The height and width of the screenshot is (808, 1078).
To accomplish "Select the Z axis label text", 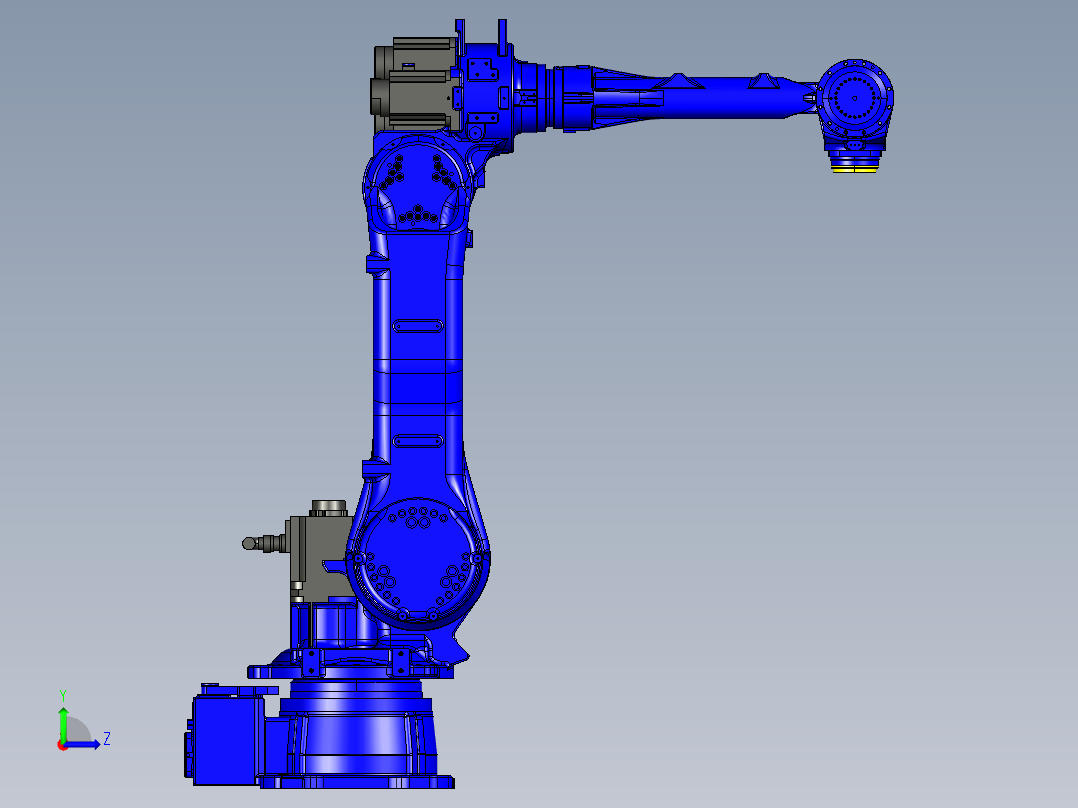I will point(107,739).
